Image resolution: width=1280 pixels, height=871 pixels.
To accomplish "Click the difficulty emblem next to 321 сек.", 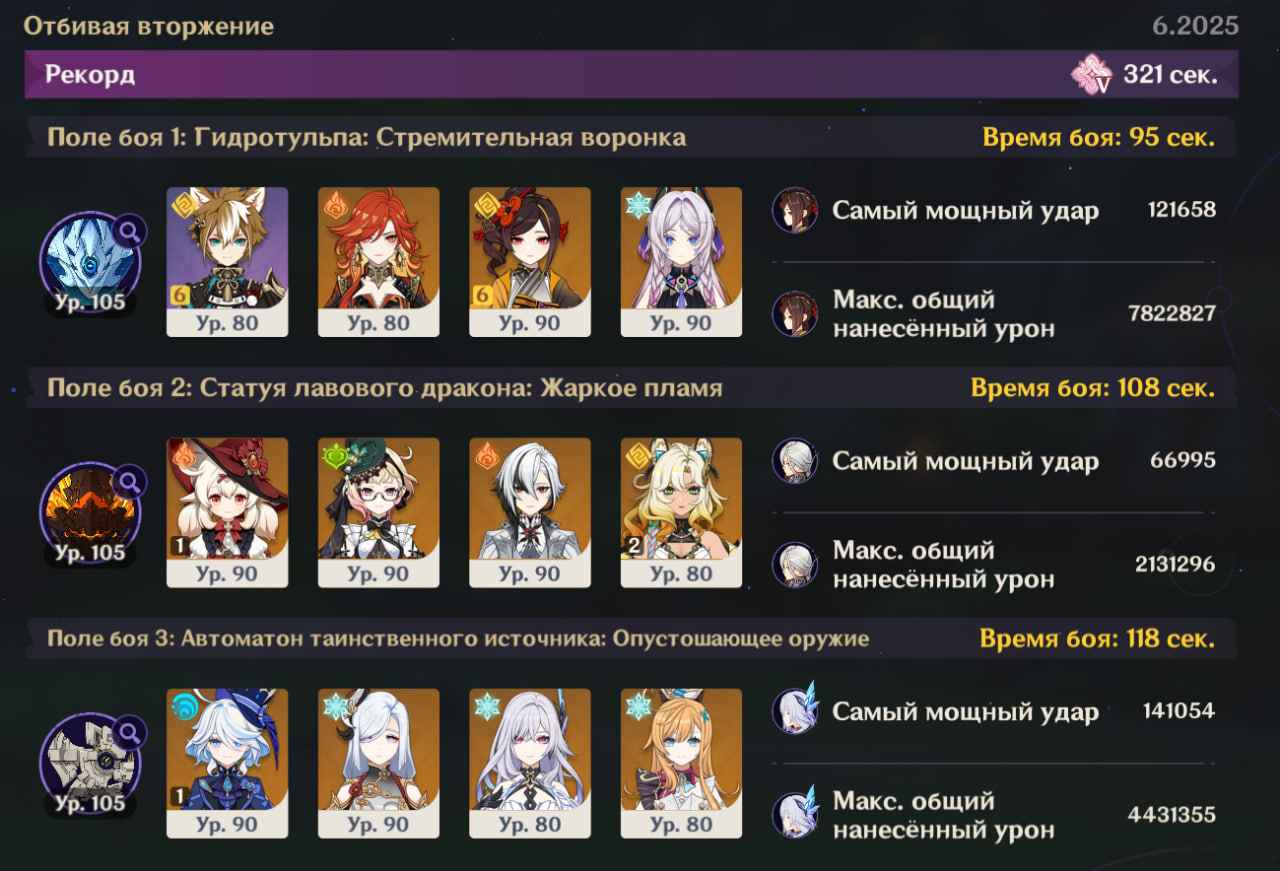I will point(1091,75).
